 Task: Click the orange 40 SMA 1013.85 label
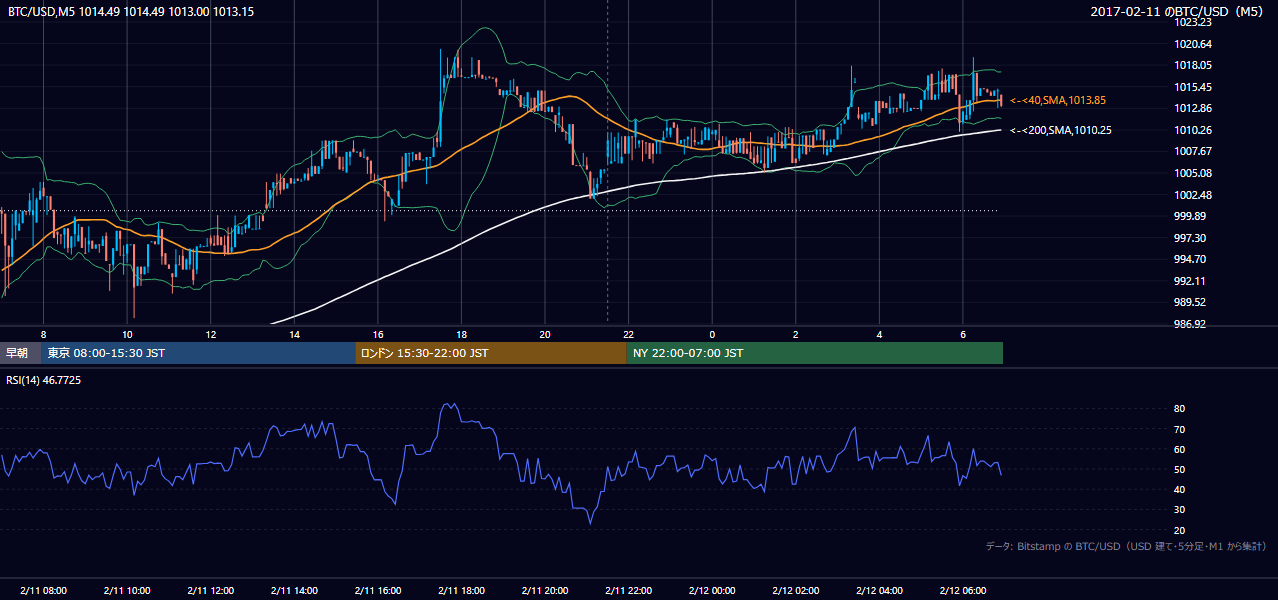click(x=1058, y=100)
